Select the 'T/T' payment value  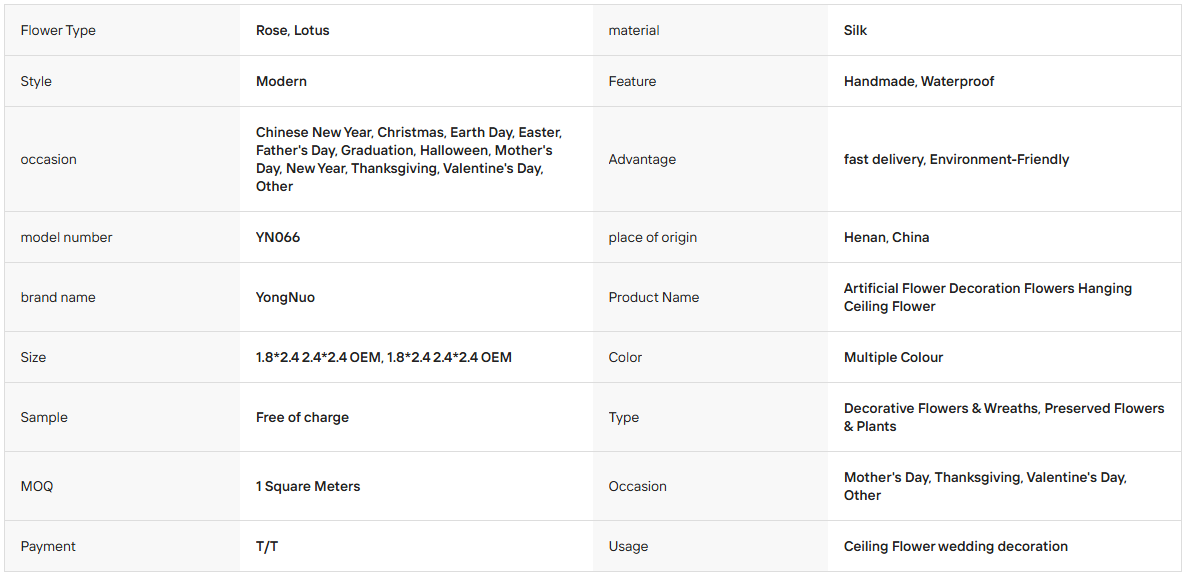[267, 546]
